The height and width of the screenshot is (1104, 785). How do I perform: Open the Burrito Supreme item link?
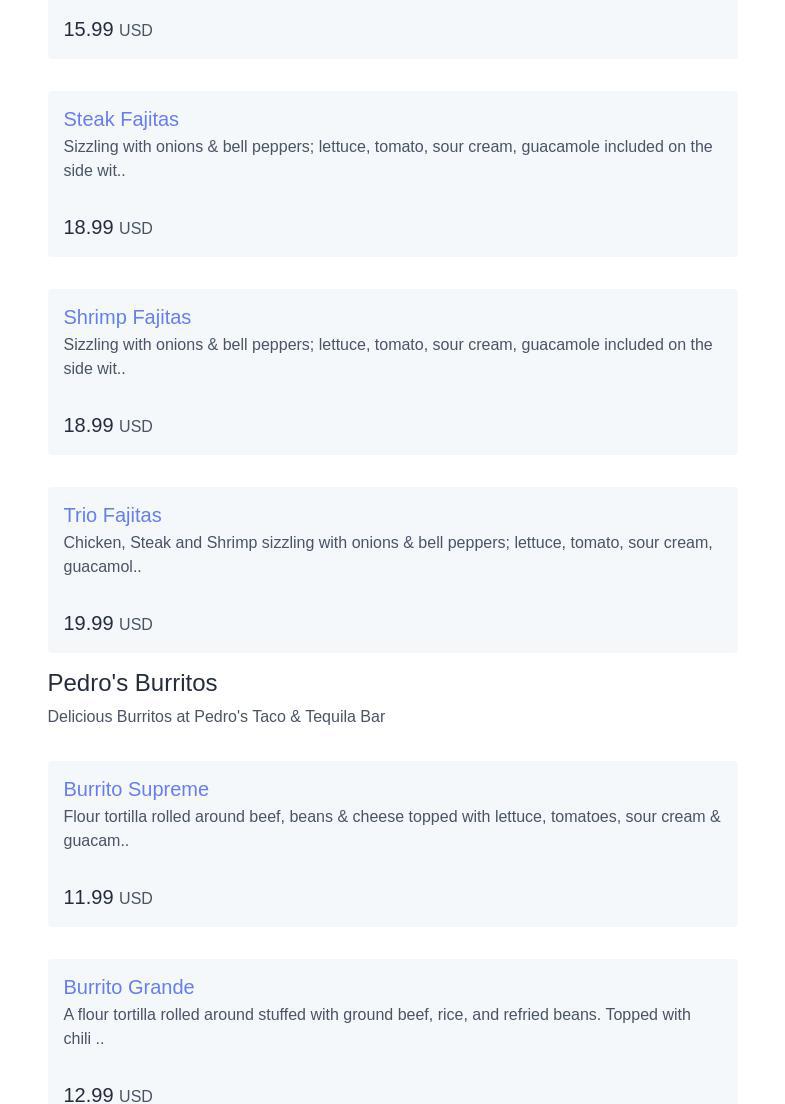(136, 789)
